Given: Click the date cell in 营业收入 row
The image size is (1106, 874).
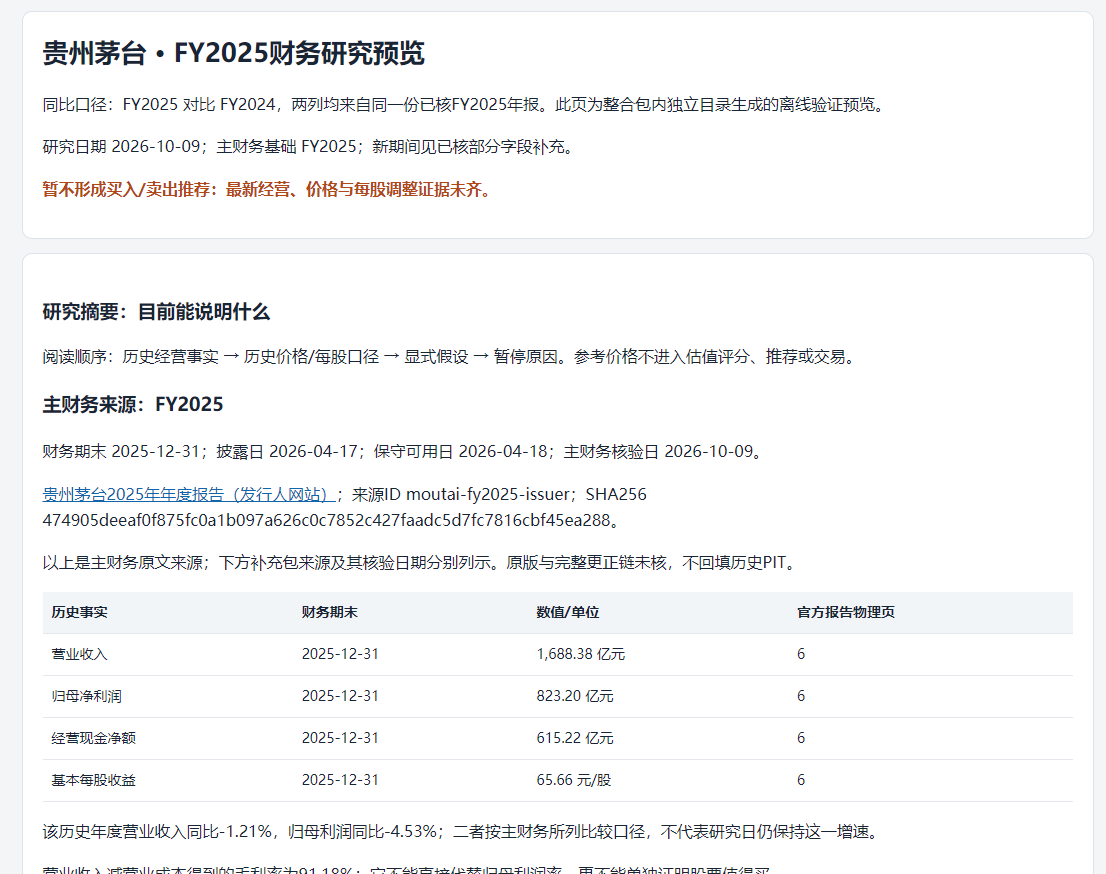Looking at the screenshot, I should coord(340,655).
